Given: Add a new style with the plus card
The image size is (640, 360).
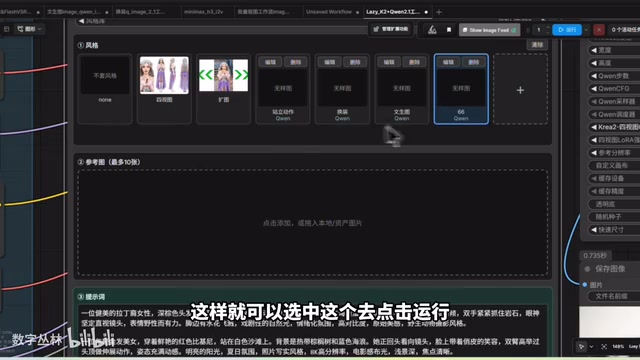Looking at the screenshot, I should (x=520, y=89).
